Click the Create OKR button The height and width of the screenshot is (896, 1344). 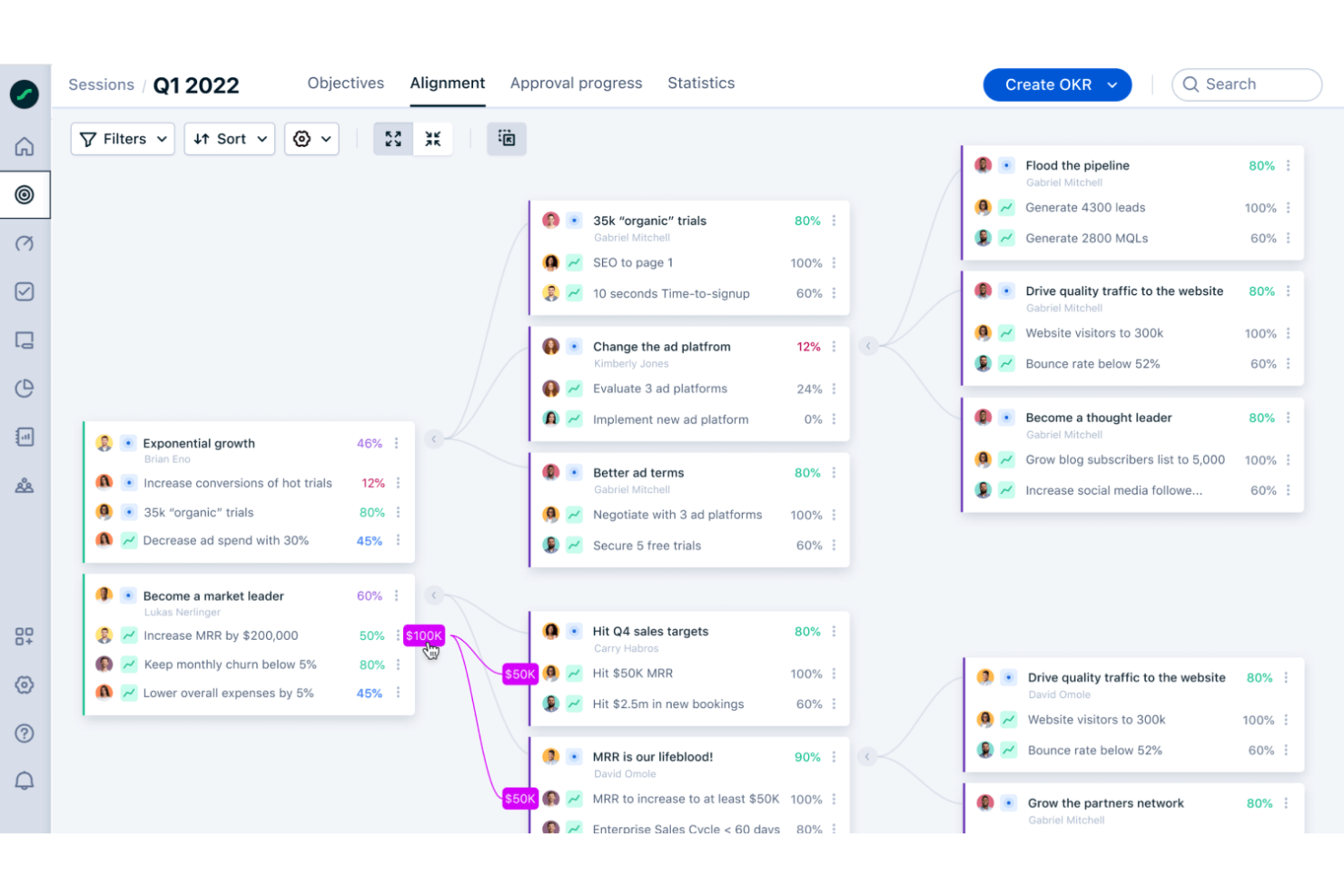[x=1056, y=84]
